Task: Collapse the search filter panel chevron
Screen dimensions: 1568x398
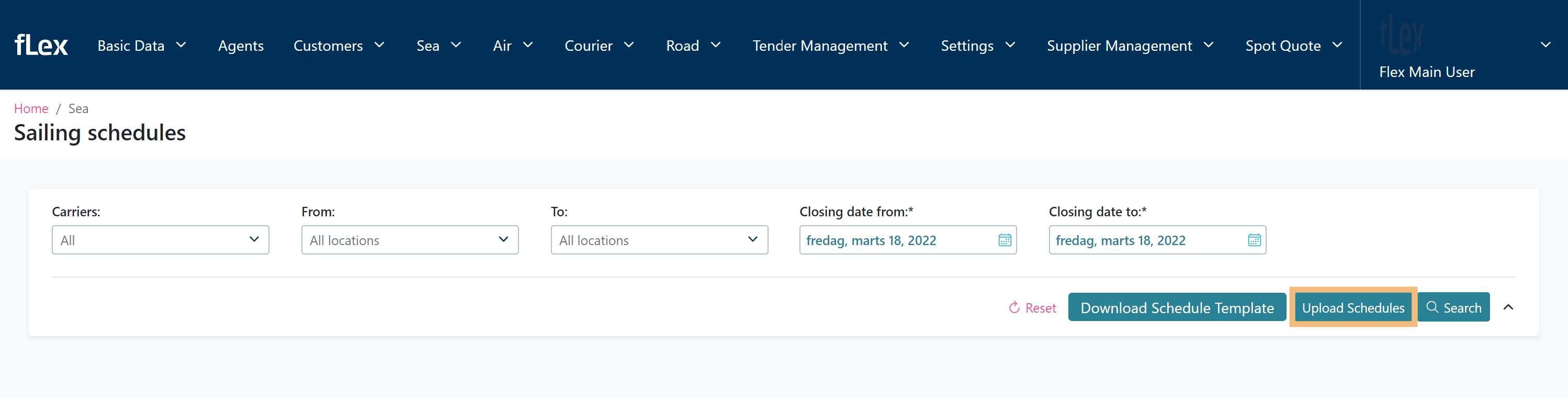Action: 1508,307
